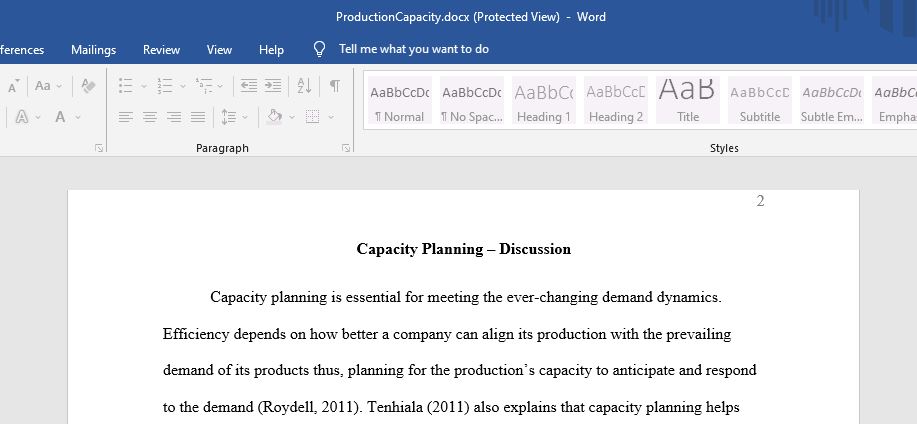Click the Borders icon
The width and height of the screenshot is (917, 424).
pos(313,118)
